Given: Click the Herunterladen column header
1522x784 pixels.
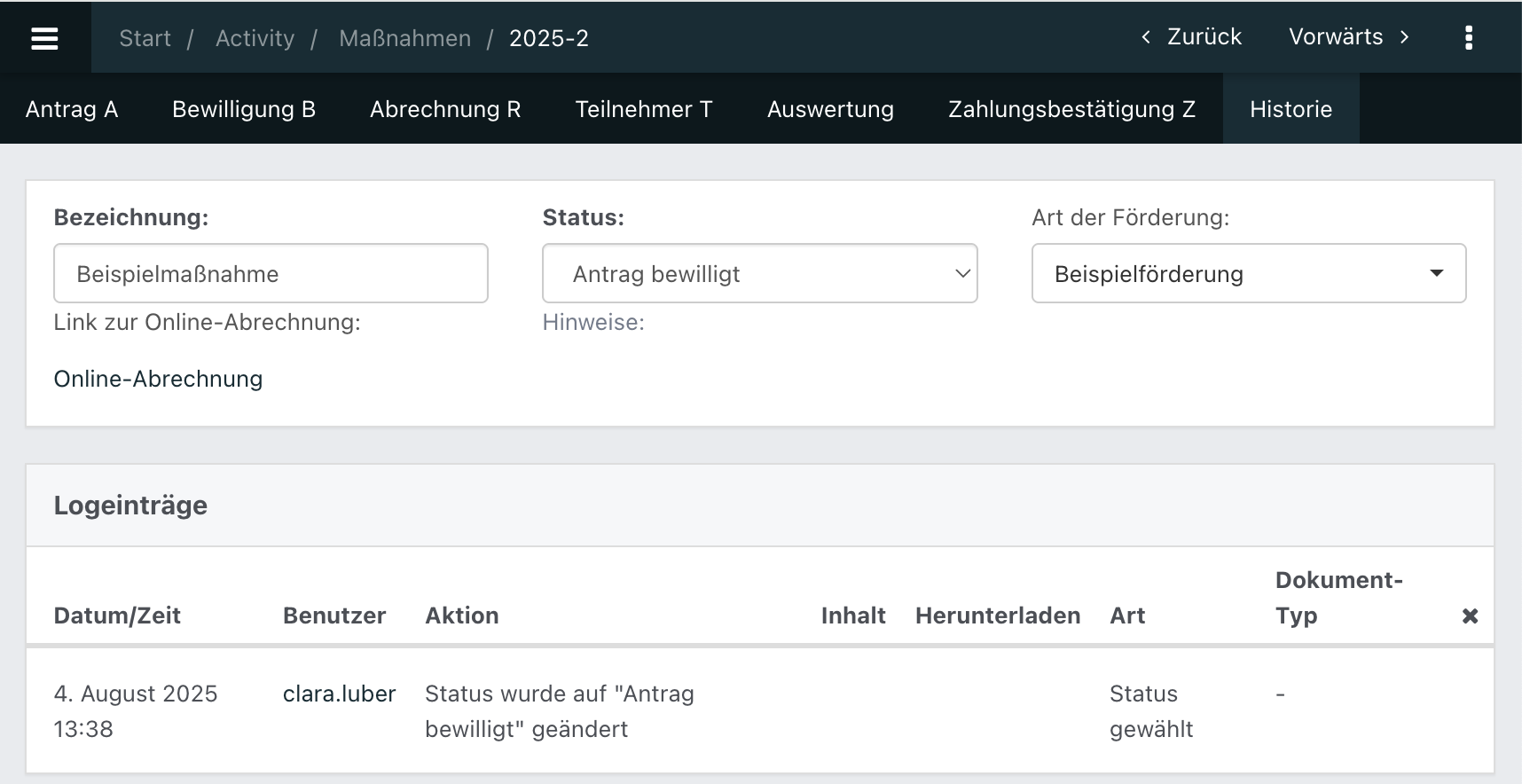Looking at the screenshot, I should (x=998, y=615).
